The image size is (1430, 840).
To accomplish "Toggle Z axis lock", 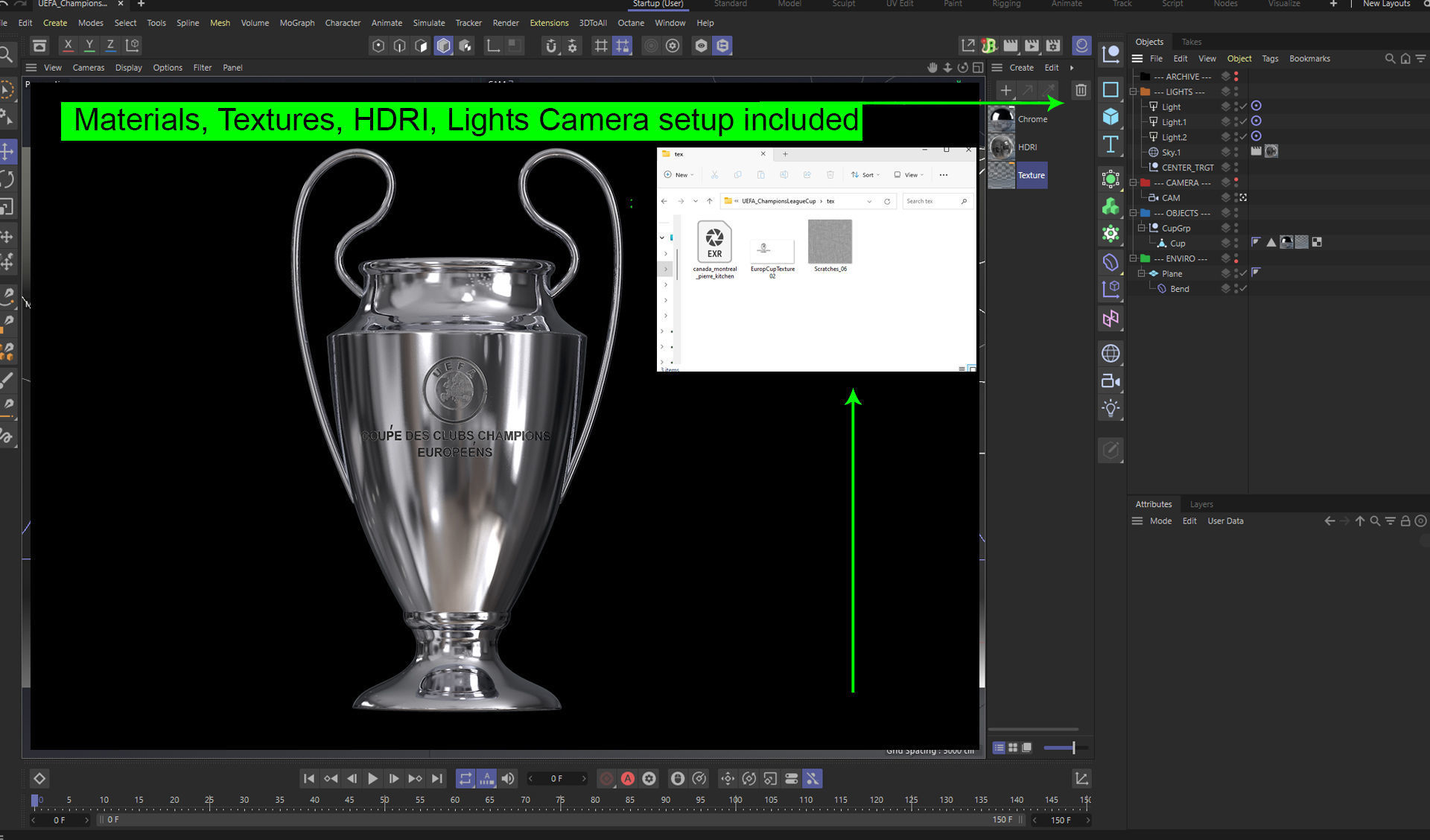I will 110,45.
